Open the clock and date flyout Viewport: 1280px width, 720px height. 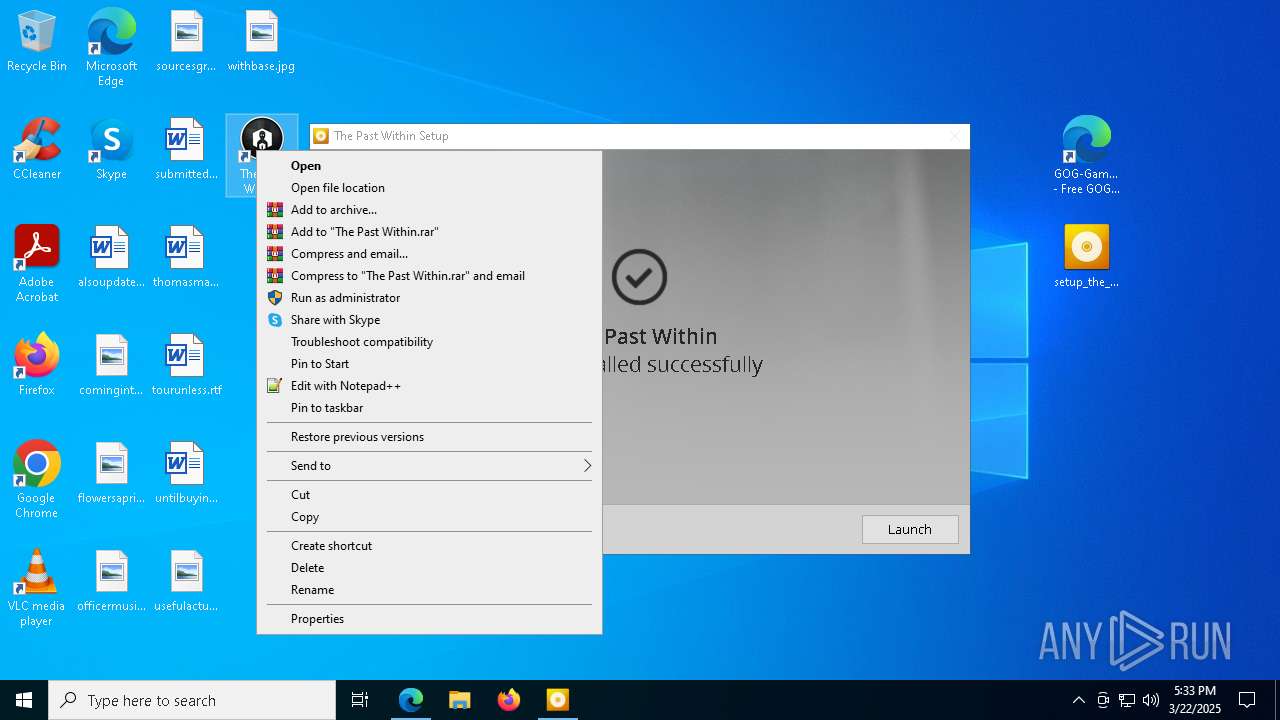pos(1195,700)
